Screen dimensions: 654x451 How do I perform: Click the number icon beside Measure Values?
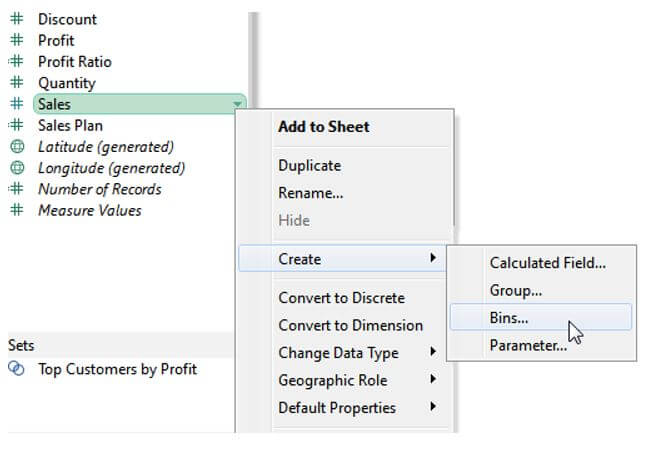[16, 210]
